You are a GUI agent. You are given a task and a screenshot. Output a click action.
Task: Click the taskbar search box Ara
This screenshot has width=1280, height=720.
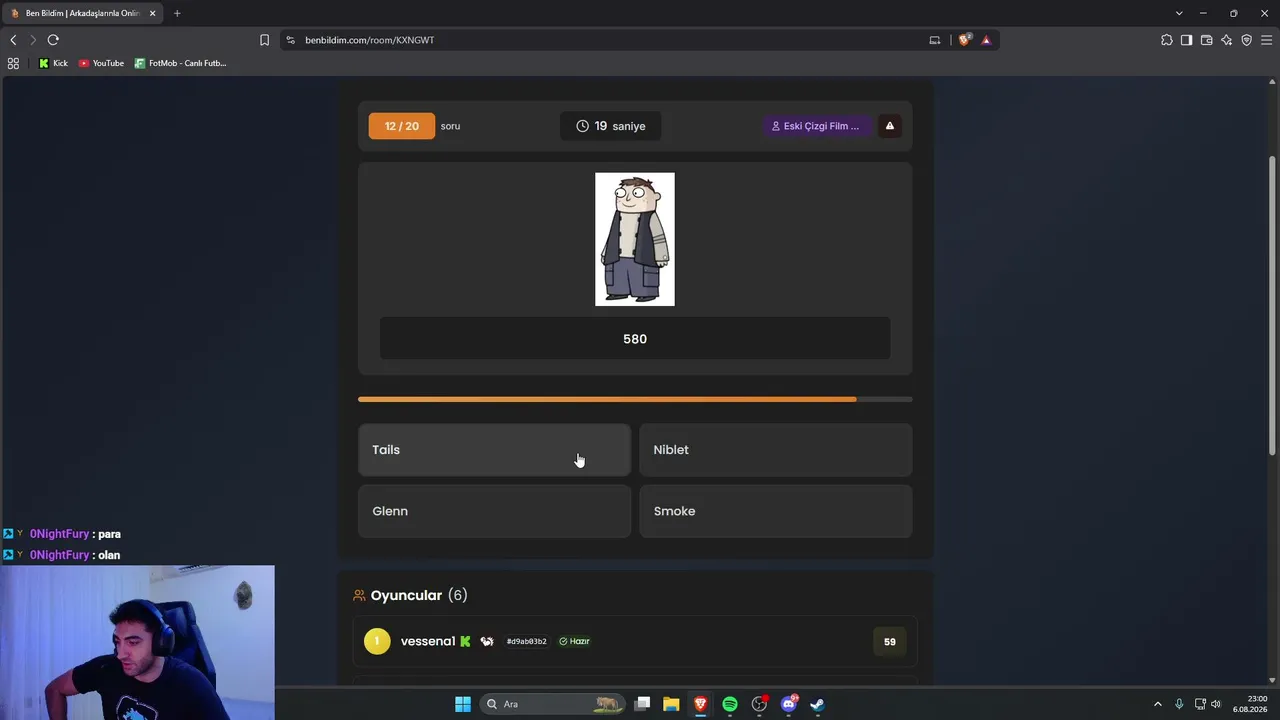(x=552, y=704)
